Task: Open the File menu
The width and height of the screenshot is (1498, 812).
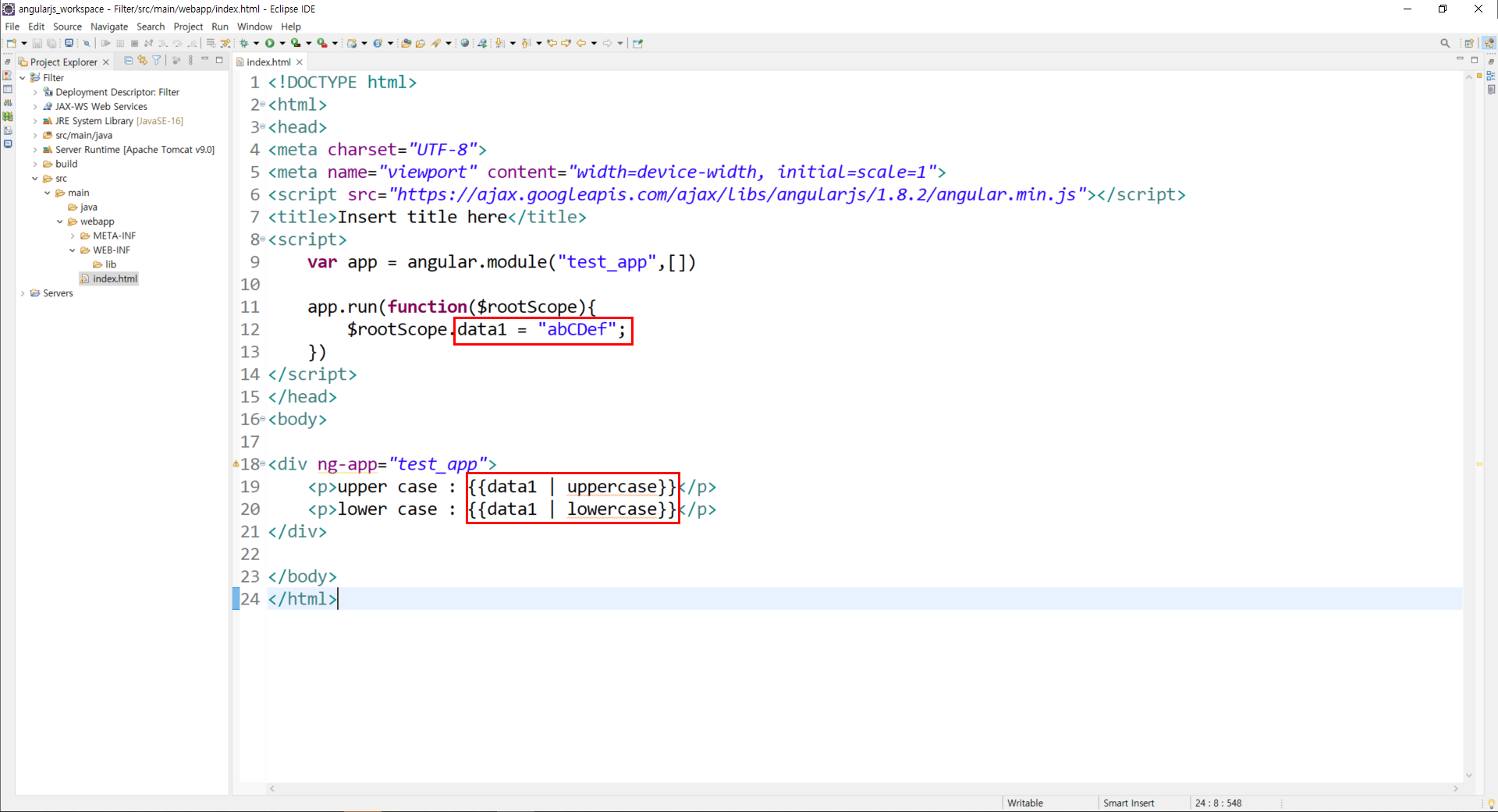Action: point(12,27)
